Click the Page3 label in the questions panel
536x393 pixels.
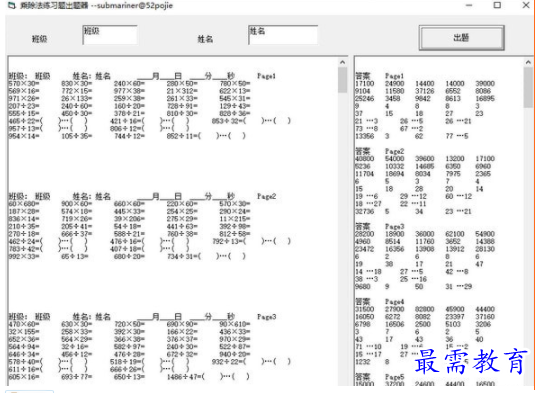(x=266, y=316)
